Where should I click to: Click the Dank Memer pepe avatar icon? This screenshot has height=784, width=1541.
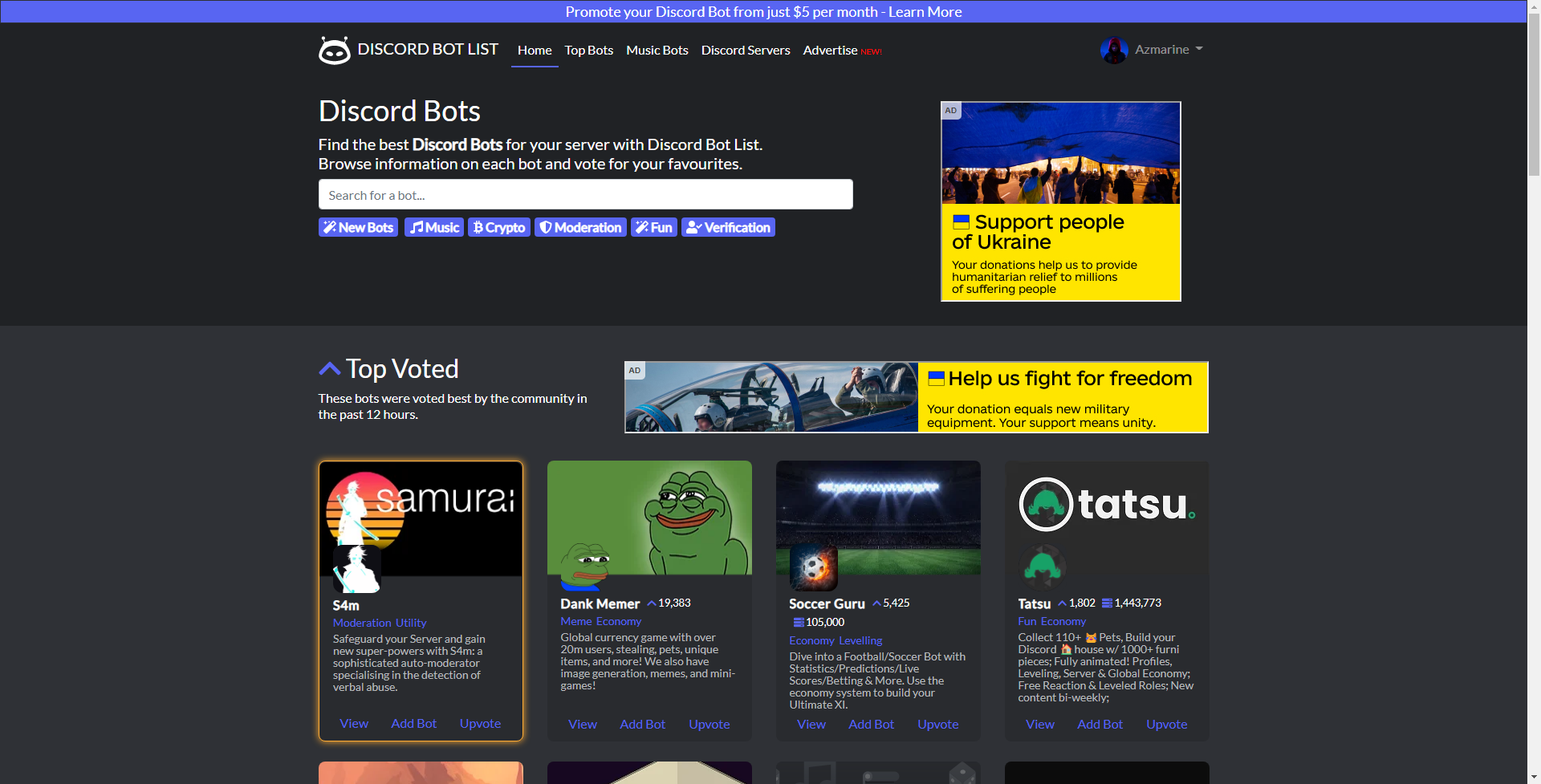(584, 567)
